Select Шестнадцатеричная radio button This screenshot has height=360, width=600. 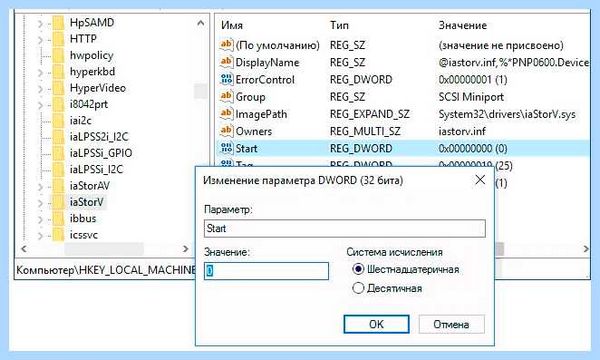[x=358, y=269]
